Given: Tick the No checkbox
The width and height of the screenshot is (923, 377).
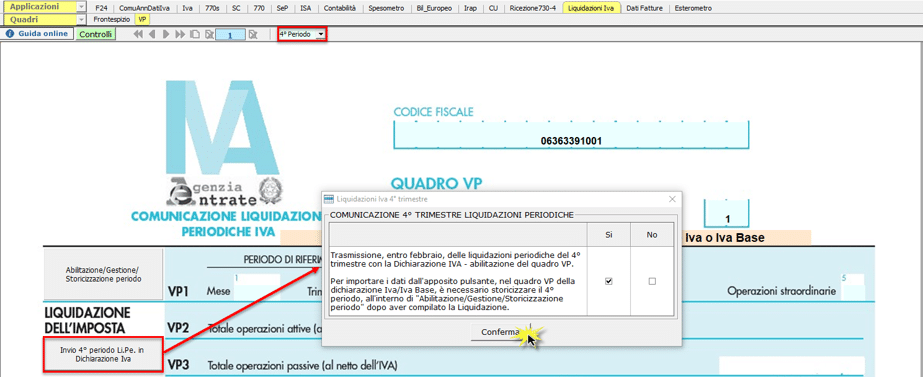Looking at the screenshot, I should [x=652, y=282].
